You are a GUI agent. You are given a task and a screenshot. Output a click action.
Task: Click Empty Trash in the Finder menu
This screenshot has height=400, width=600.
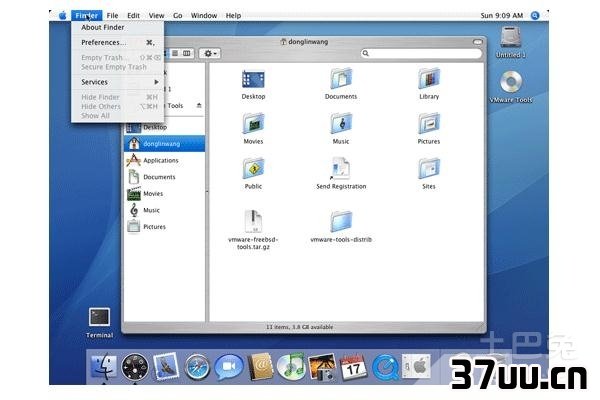click(x=117, y=57)
